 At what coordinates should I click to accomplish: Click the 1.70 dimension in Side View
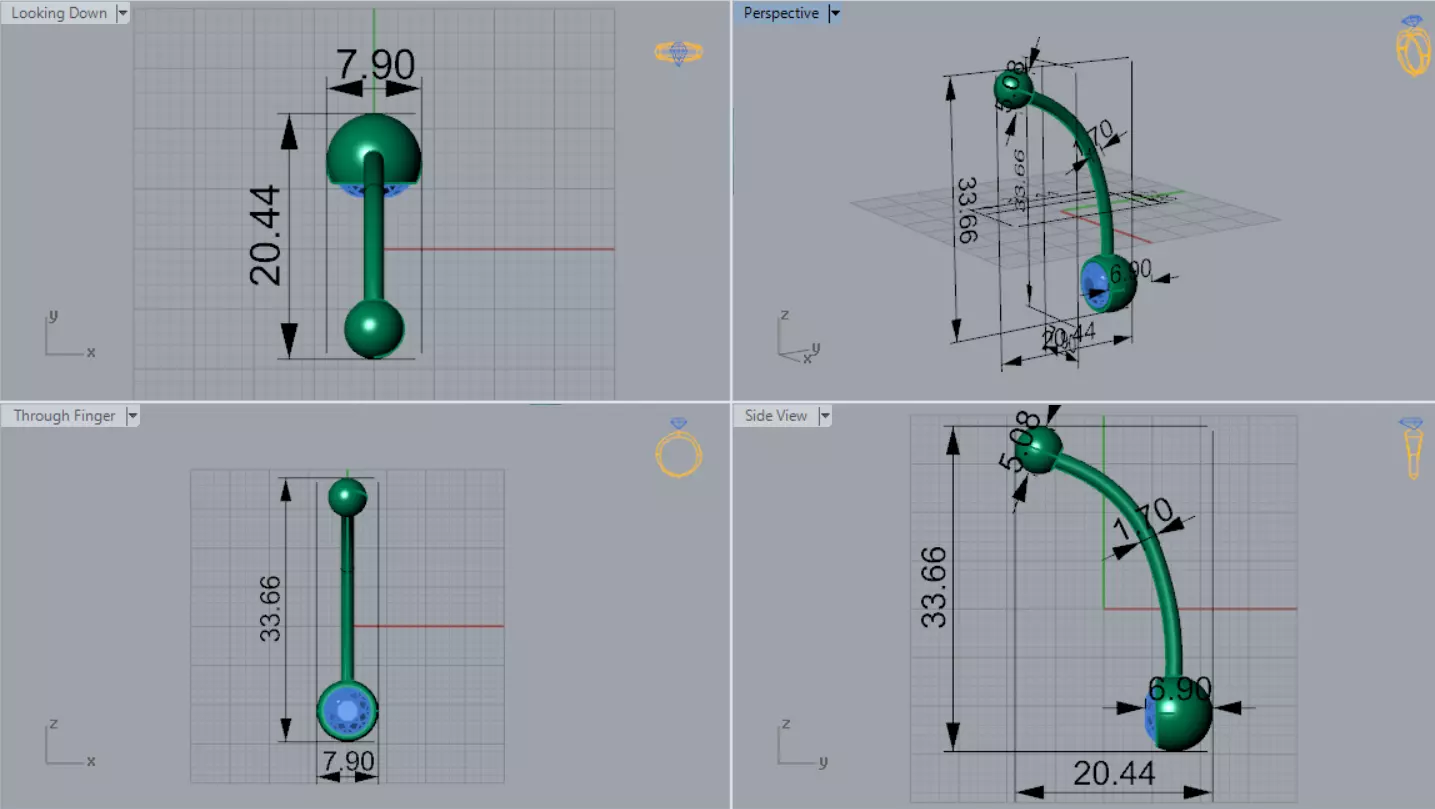(1143, 520)
